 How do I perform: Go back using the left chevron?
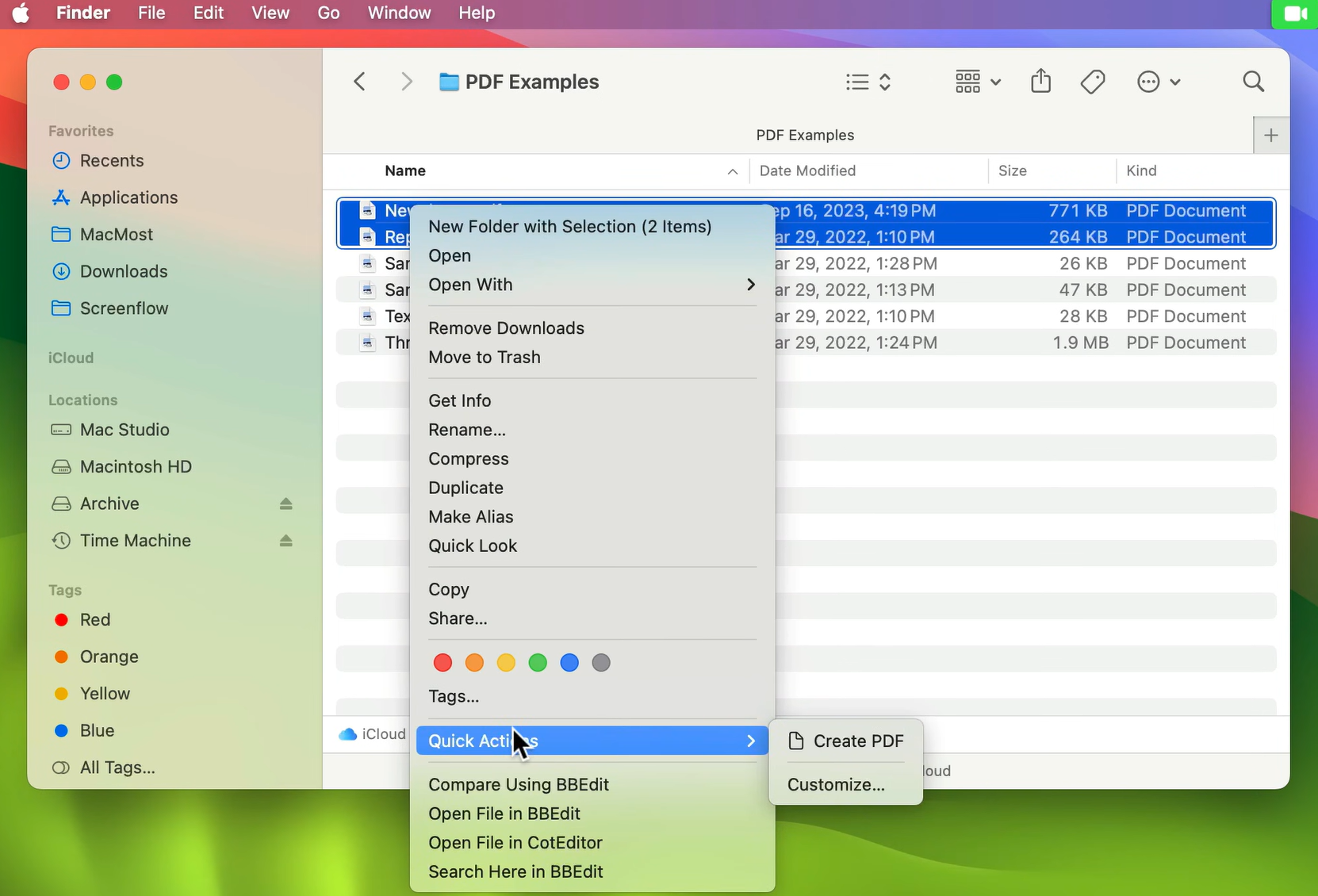[359, 82]
